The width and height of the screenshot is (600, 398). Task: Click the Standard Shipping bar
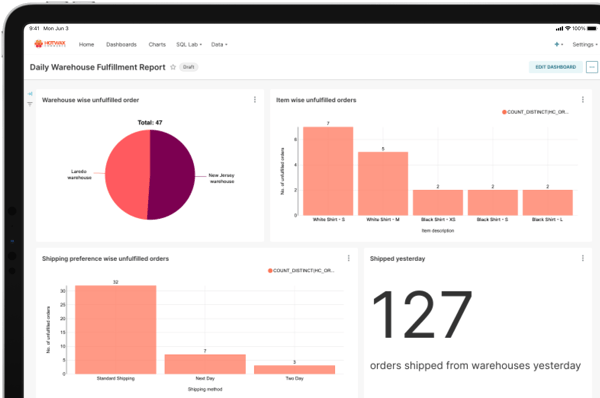tap(116, 329)
